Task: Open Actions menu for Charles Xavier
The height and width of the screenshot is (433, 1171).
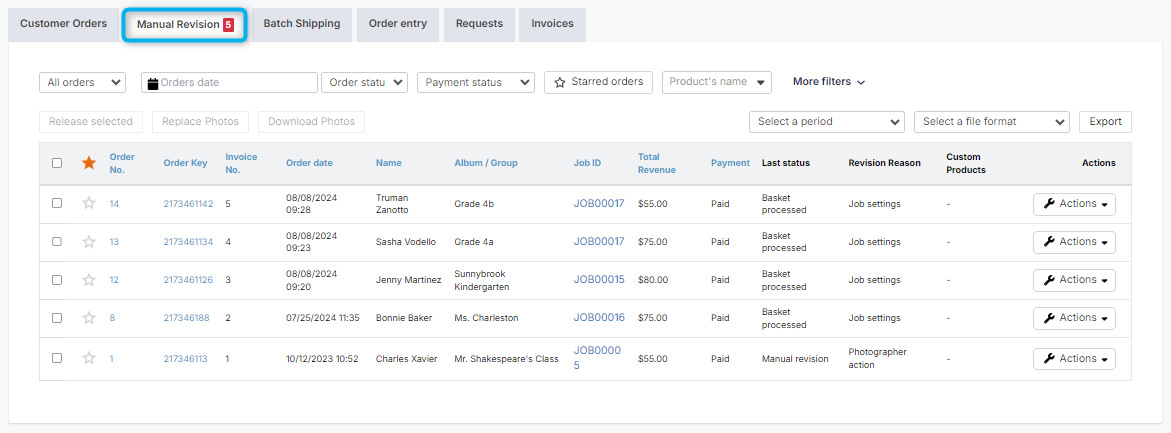Action: [x=1074, y=358]
